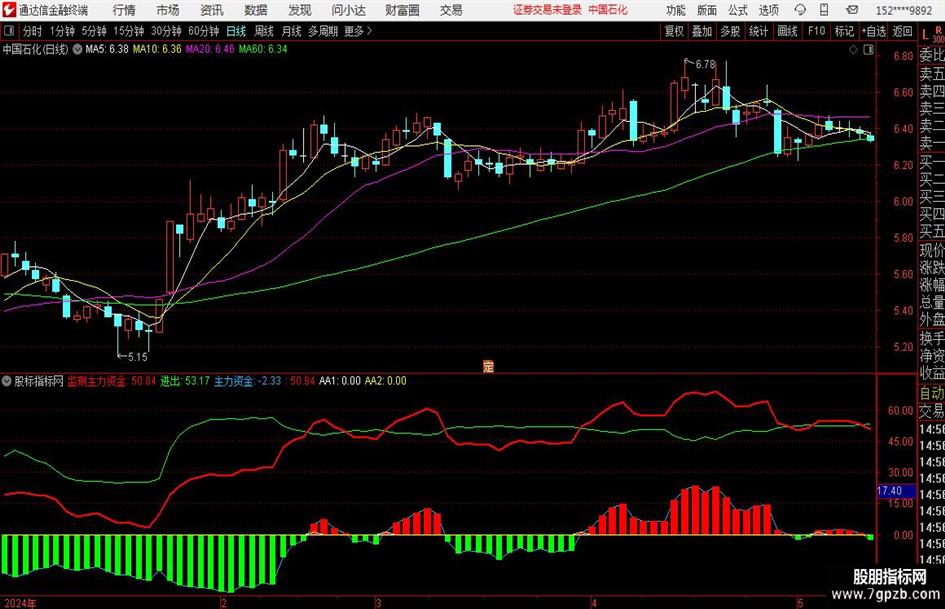
Task: Switch to the 30分钟 period tab
Action: [166, 31]
